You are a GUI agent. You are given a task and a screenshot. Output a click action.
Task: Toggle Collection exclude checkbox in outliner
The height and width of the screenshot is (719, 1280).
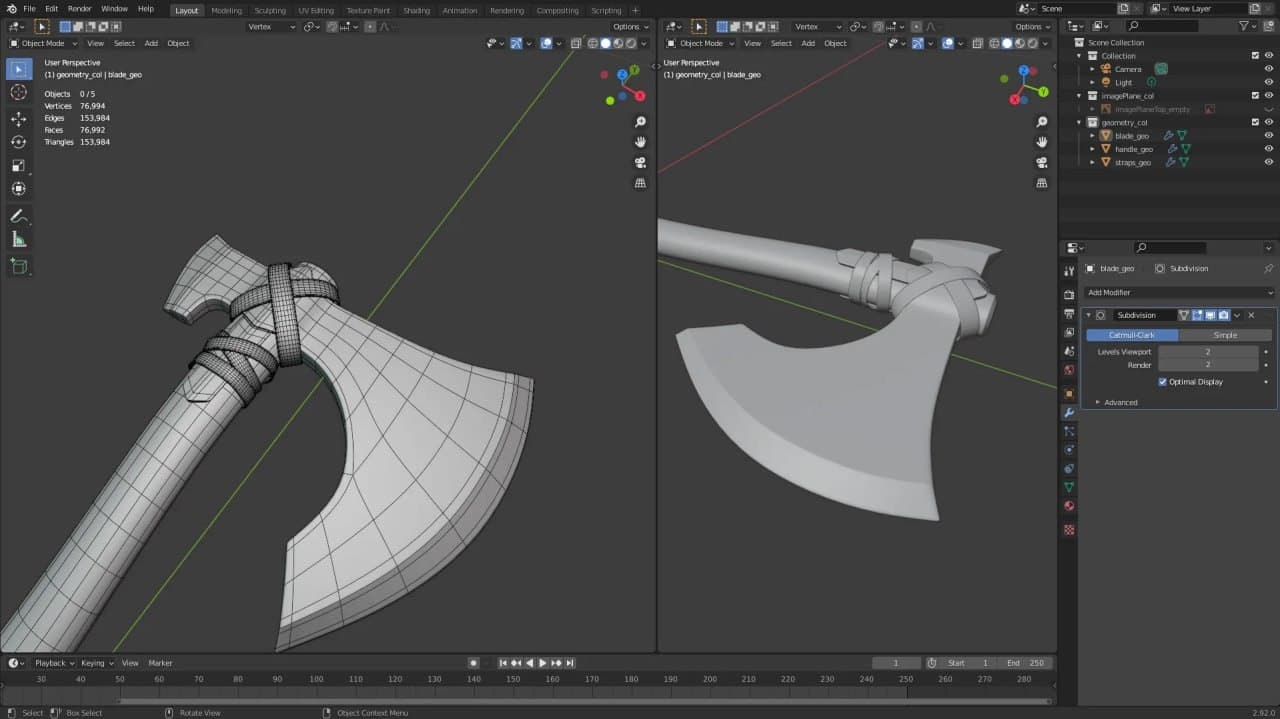1255,56
